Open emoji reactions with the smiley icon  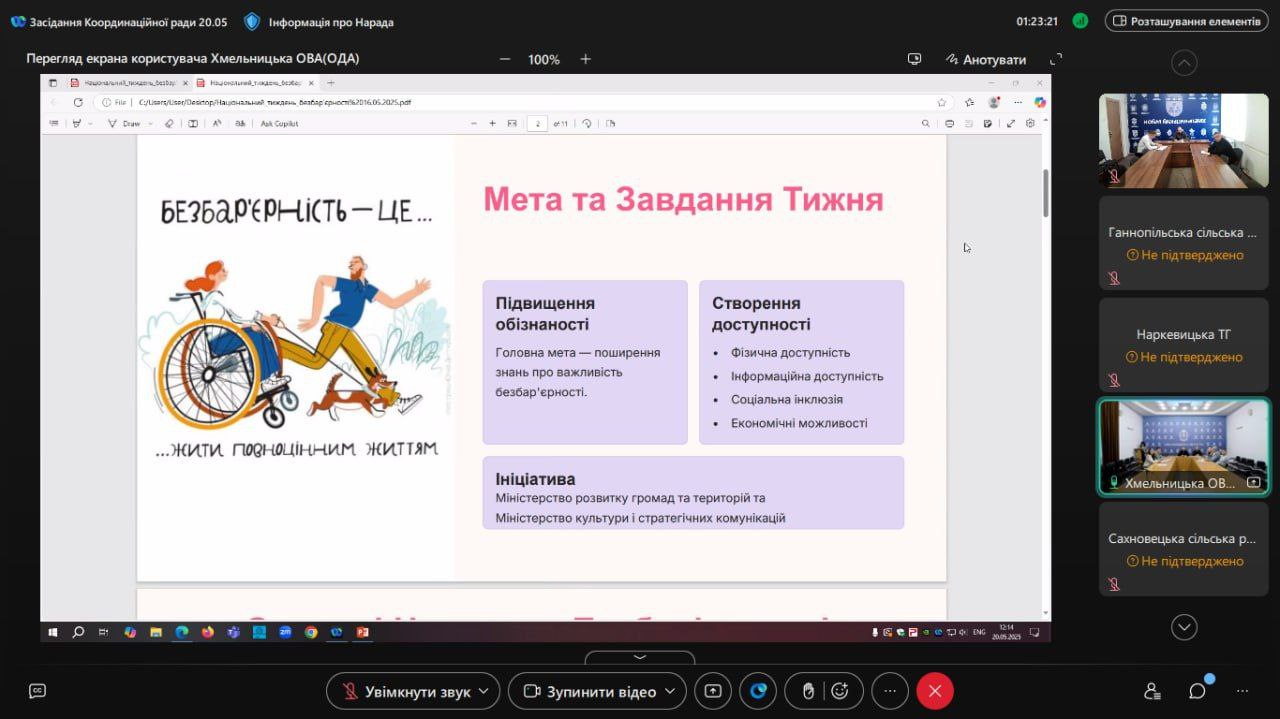point(840,691)
